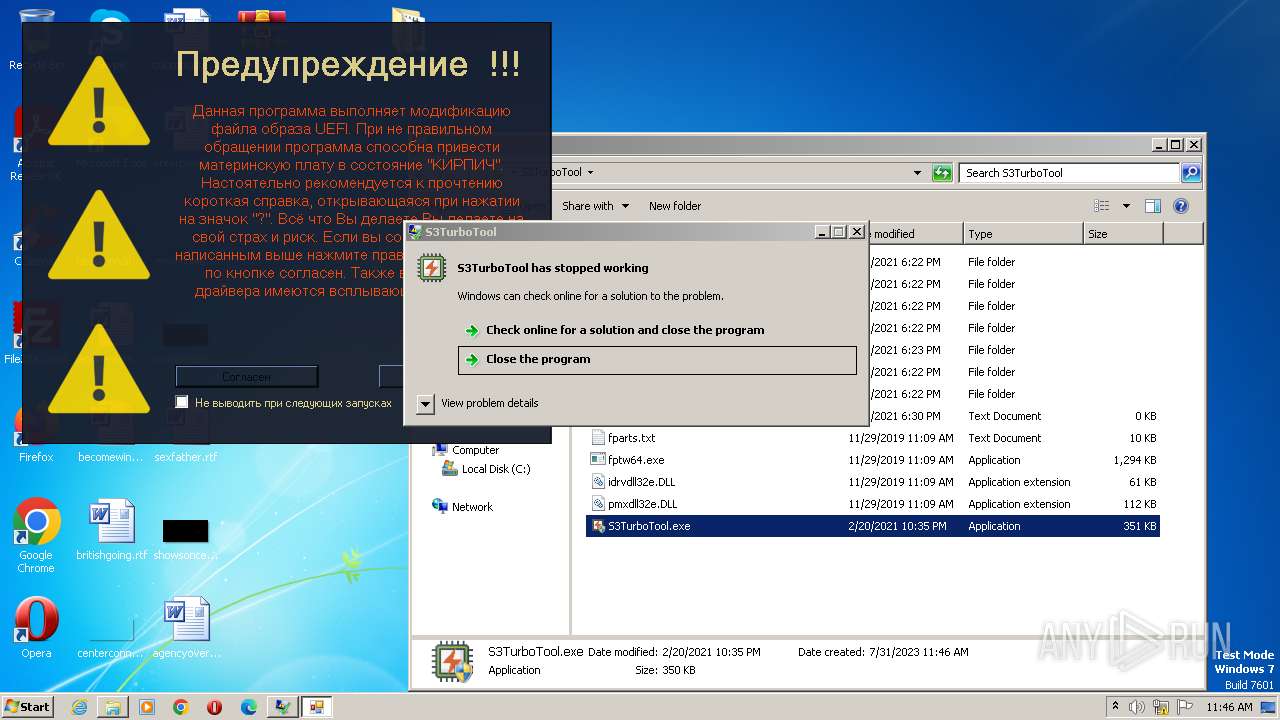Sort by Type column header

coord(1023,234)
